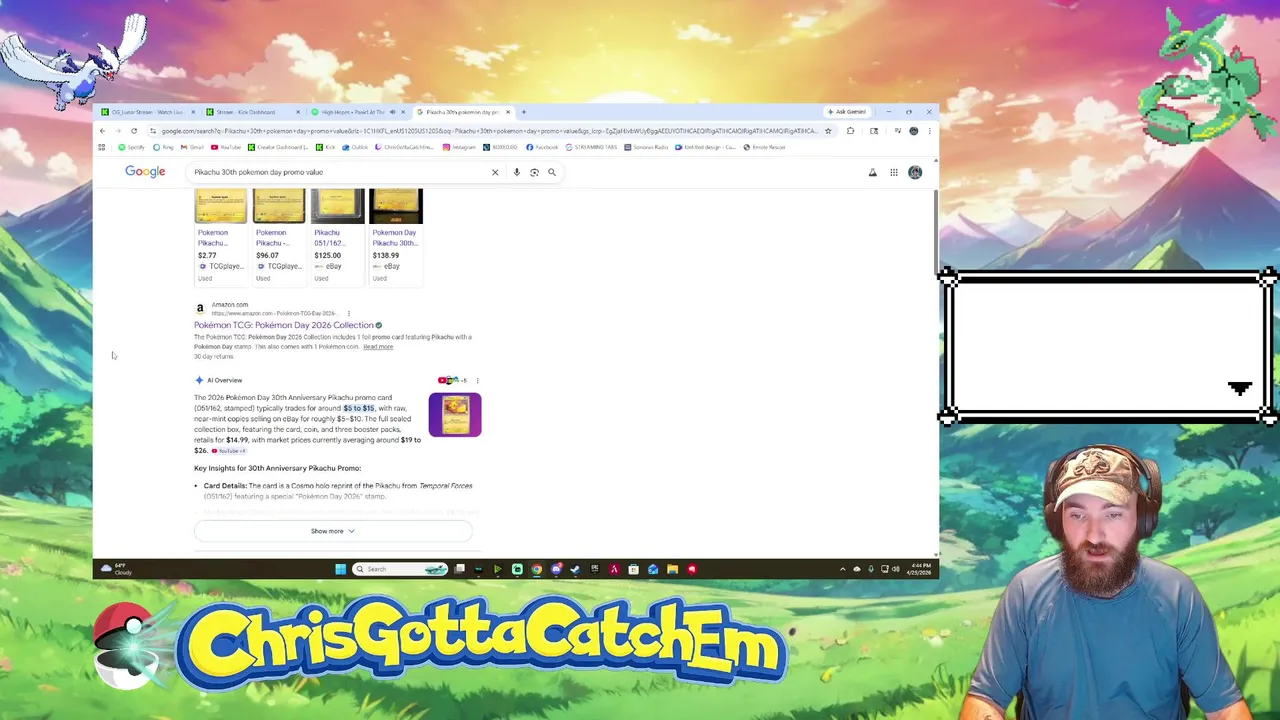Open the Chrome extensions puzzle icon
The width and height of the screenshot is (1280, 720).
tap(851, 131)
